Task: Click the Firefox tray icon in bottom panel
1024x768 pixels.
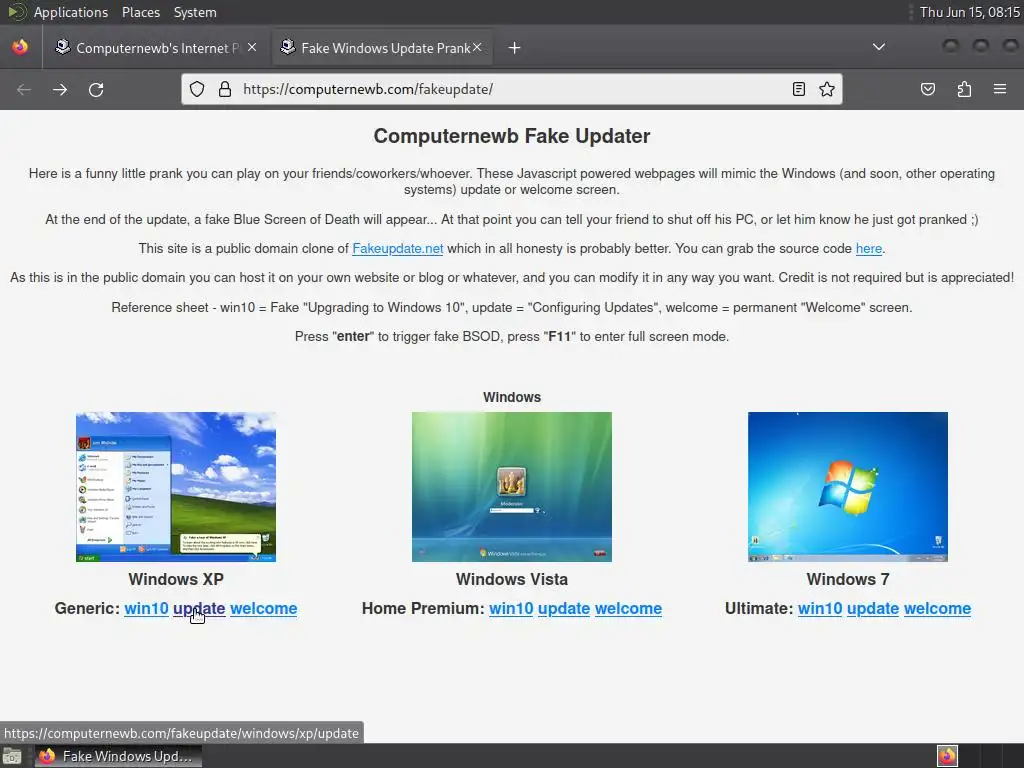Action: [947, 756]
